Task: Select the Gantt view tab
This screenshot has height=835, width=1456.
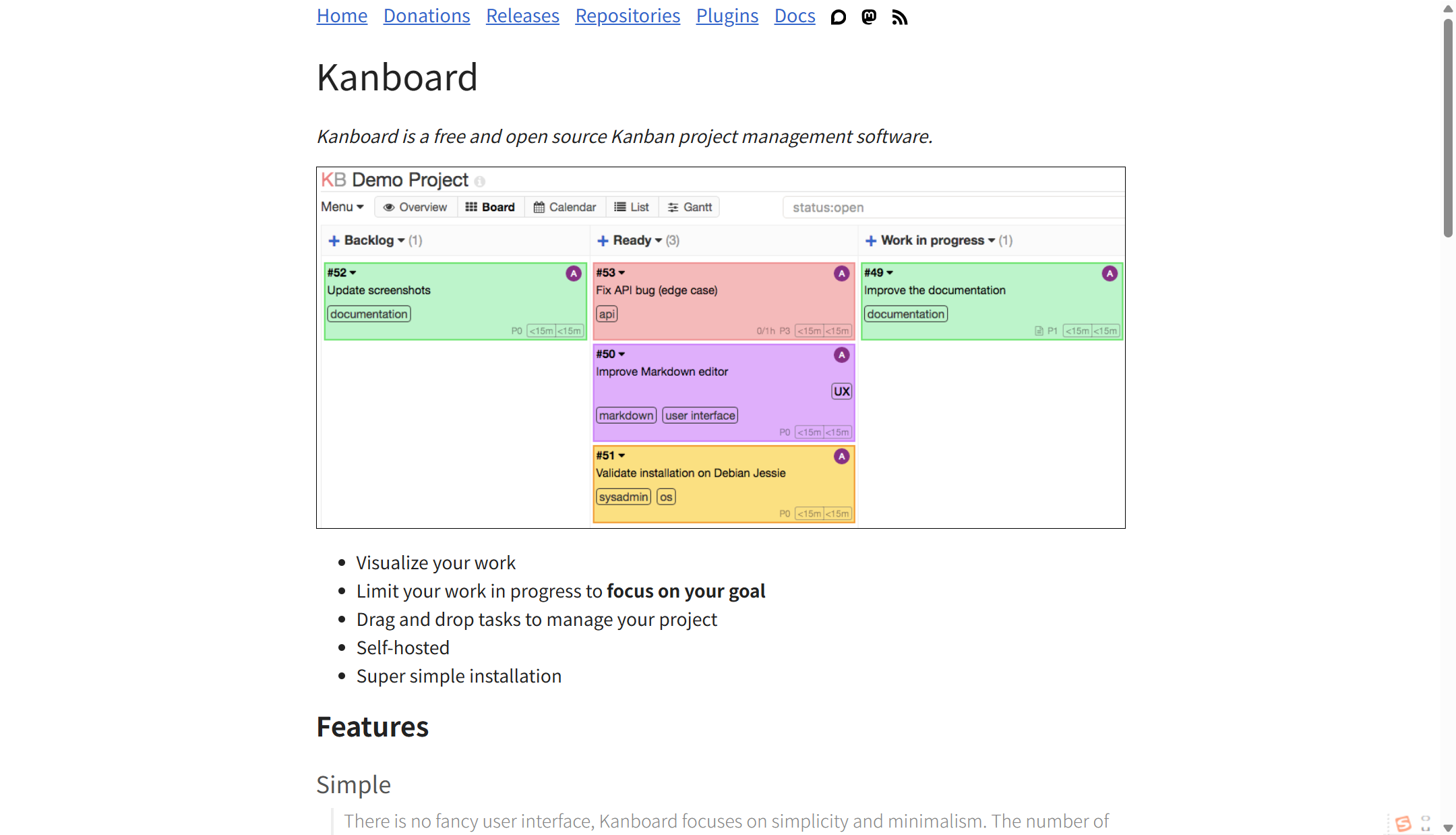Action: (x=690, y=207)
